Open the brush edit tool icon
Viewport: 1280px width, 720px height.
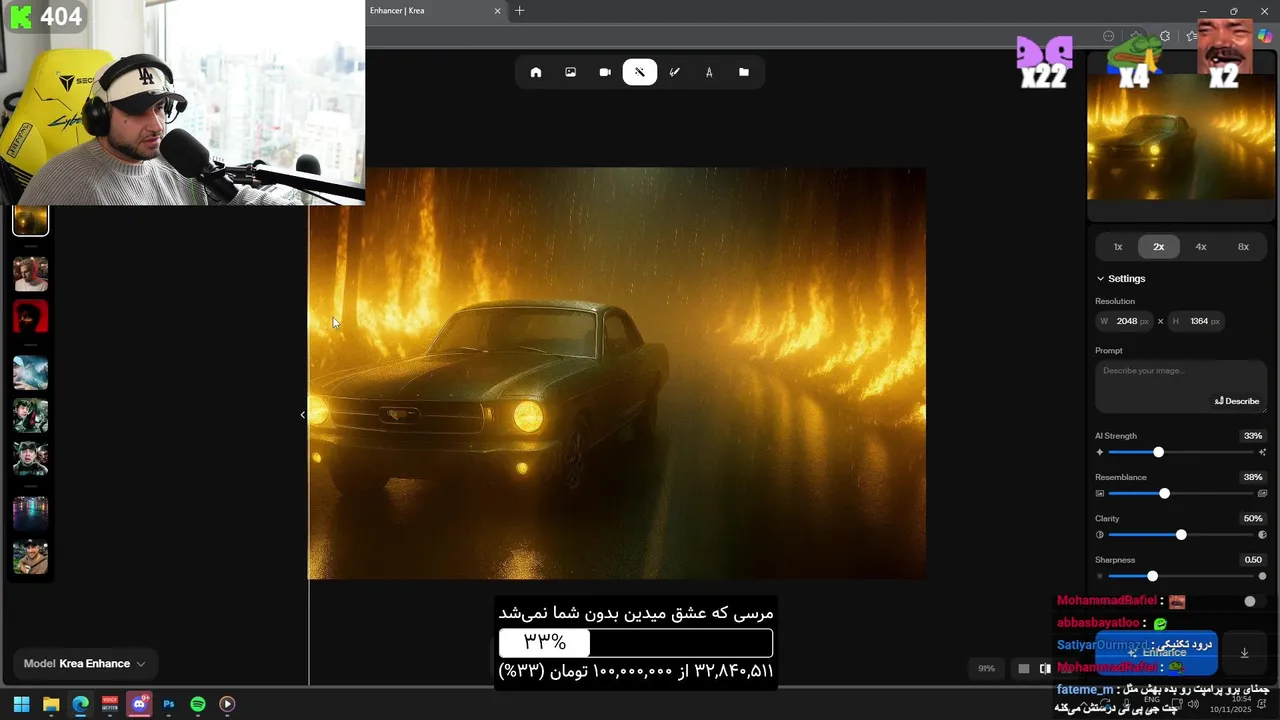tap(675, 72)
